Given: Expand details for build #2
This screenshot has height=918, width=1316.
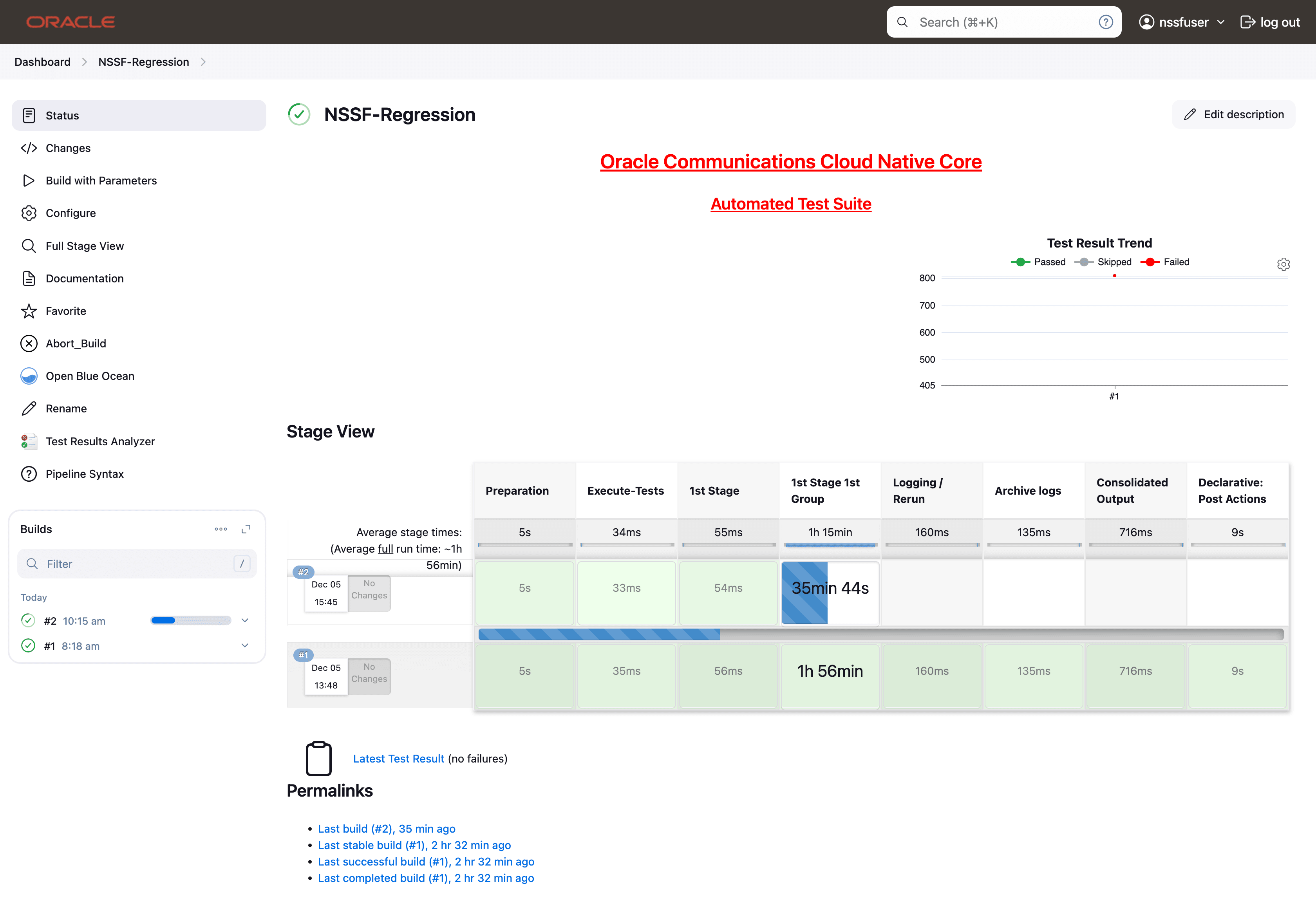Looking at the screenshot, I should [x=245, y=620].
